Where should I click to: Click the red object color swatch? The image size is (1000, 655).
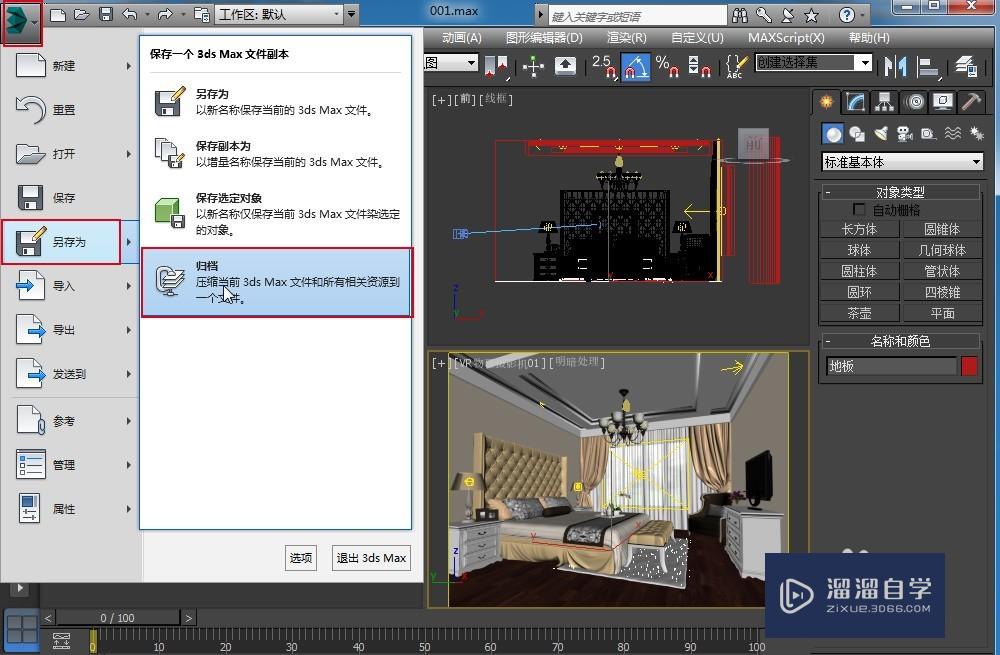click(x=969, y=366)
